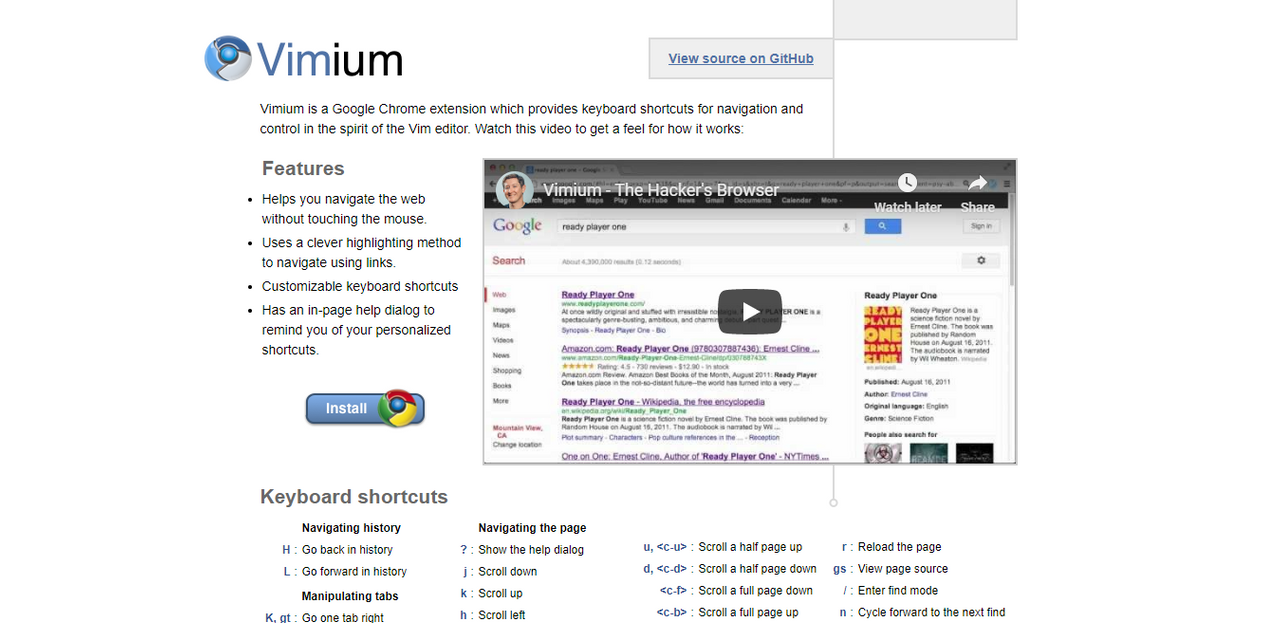This screenshot has width=1280, height=623.
Task: Click the Chrome icon on the Install button
Action: tap(399, 408)
